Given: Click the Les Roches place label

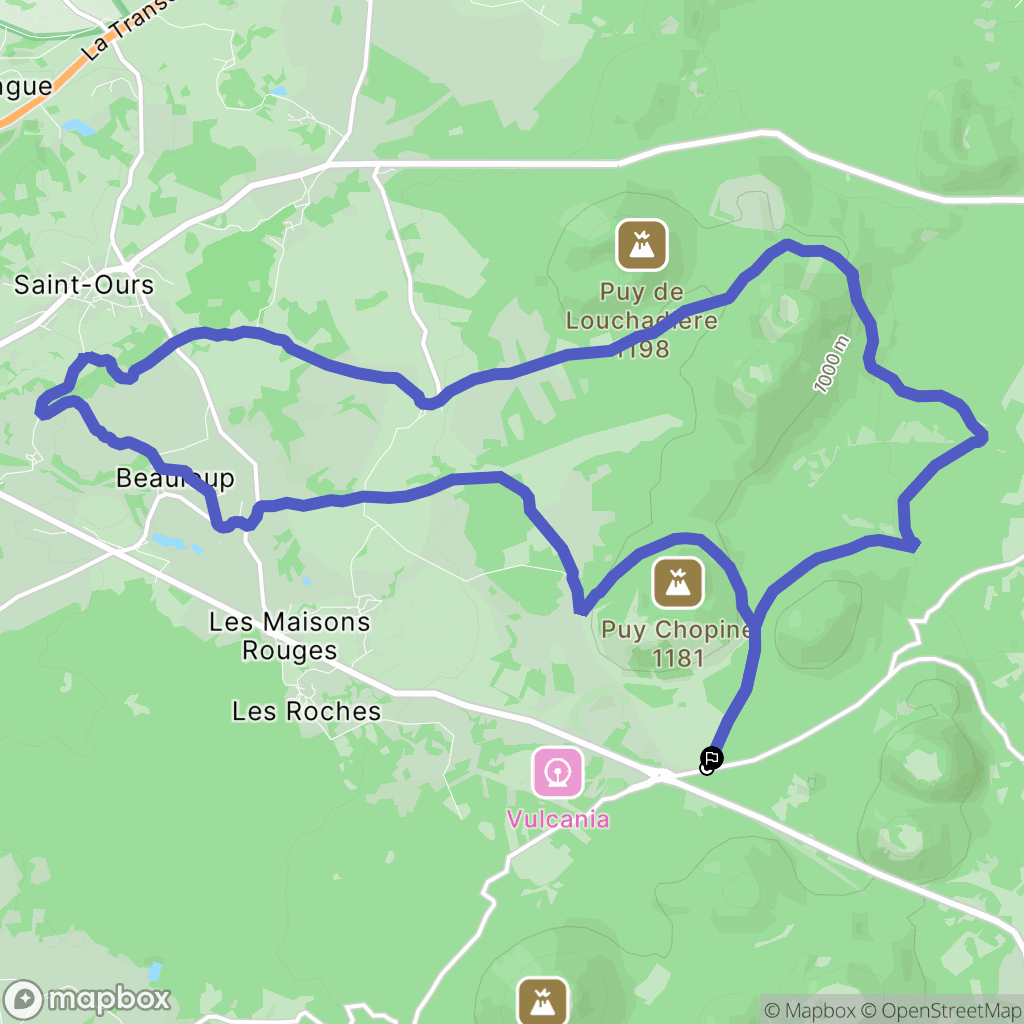Looking at the screenshot, I should point(306,711).
